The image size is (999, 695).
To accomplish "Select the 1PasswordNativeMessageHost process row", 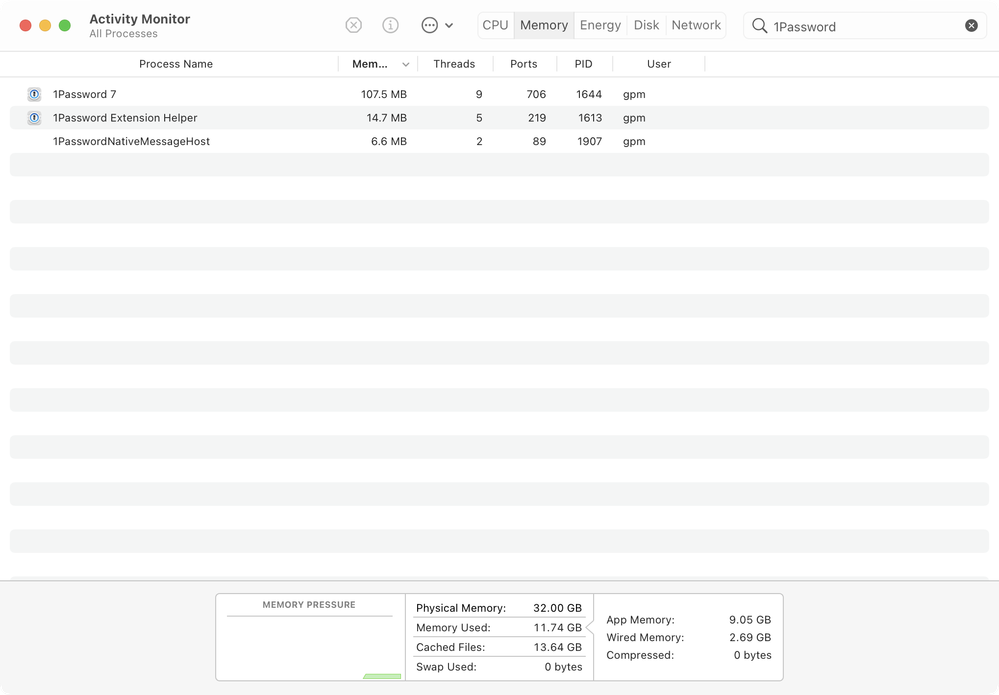I will 131,142.
